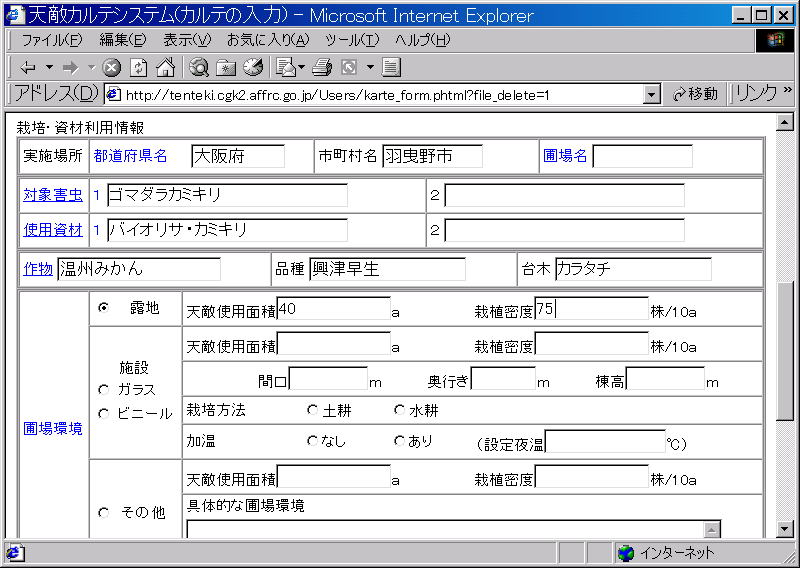Select the 露地 radio button
Screen dimensions: 800x568
103,308
